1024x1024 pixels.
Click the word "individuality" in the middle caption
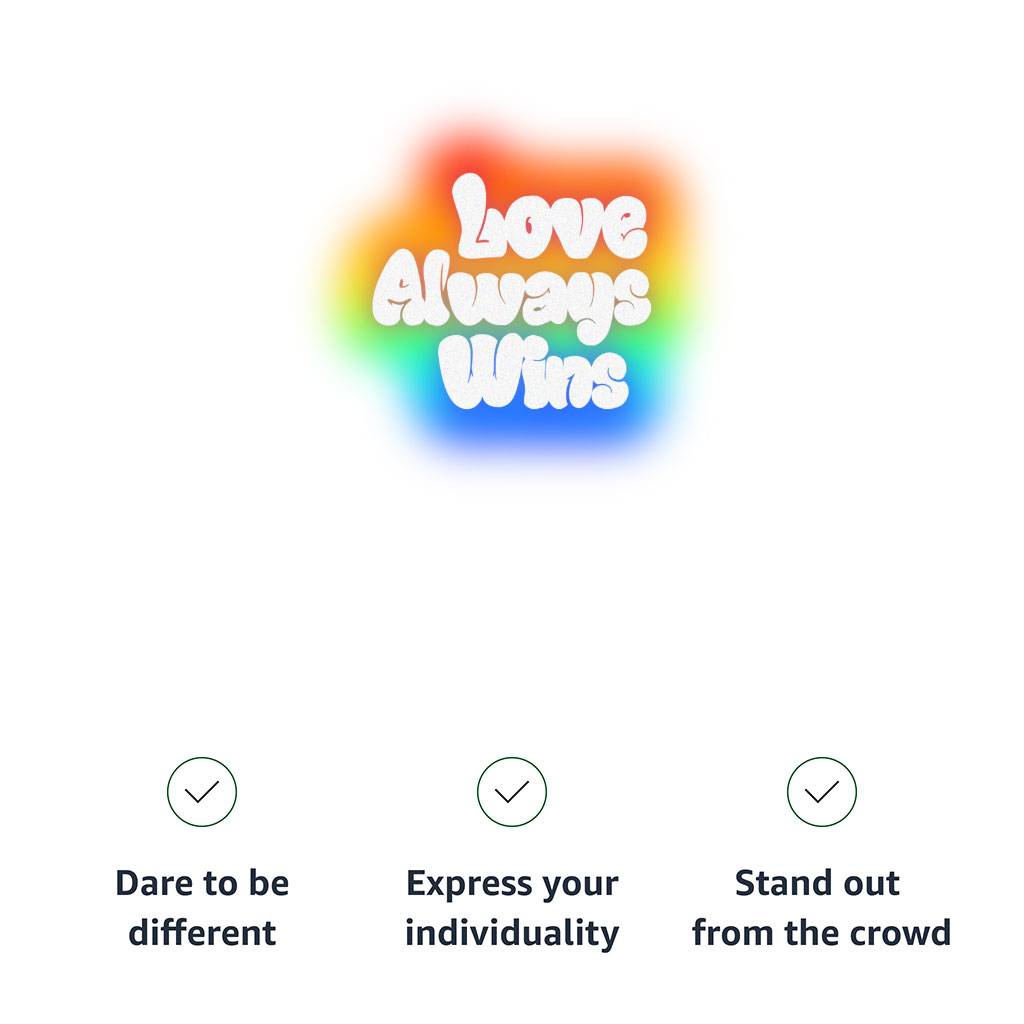coord(512,933)
